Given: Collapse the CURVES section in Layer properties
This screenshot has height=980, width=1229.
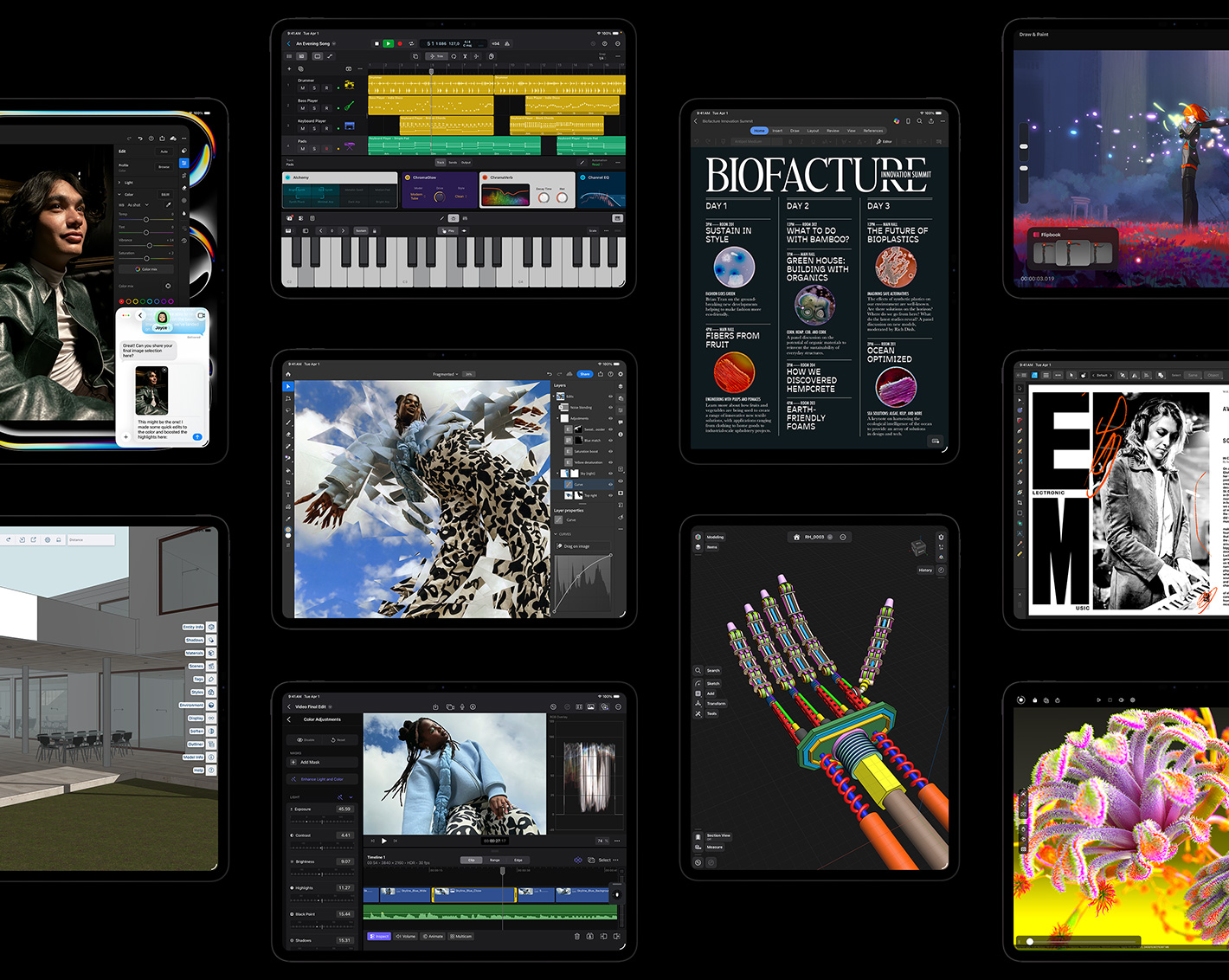Looking at the screenshot, I should (557, 534).
